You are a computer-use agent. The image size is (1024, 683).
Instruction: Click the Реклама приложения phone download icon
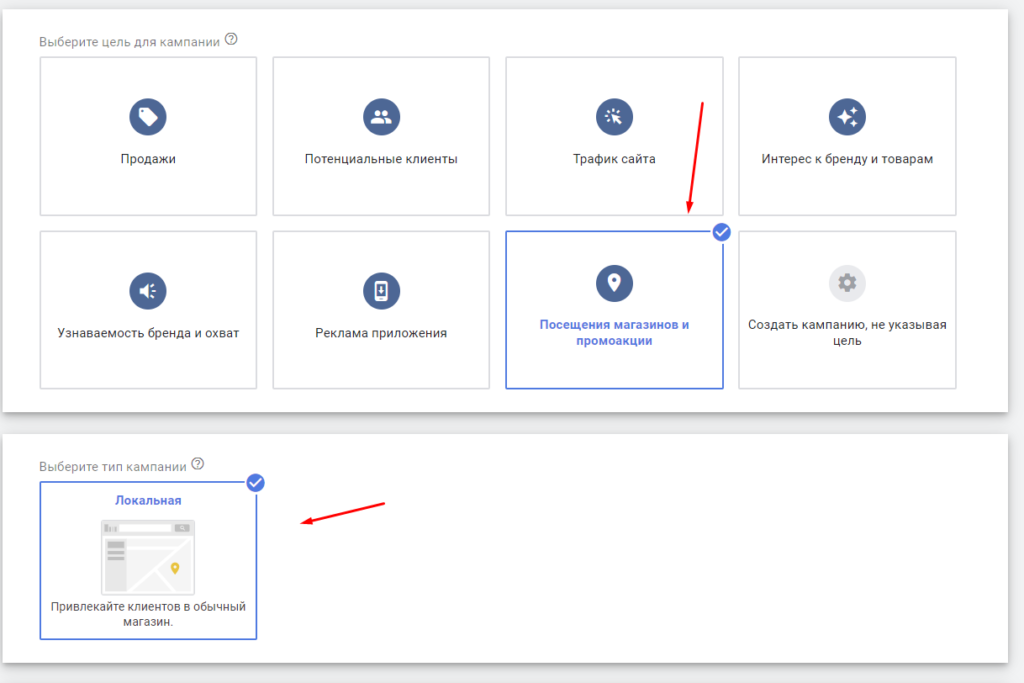point(381,291)
